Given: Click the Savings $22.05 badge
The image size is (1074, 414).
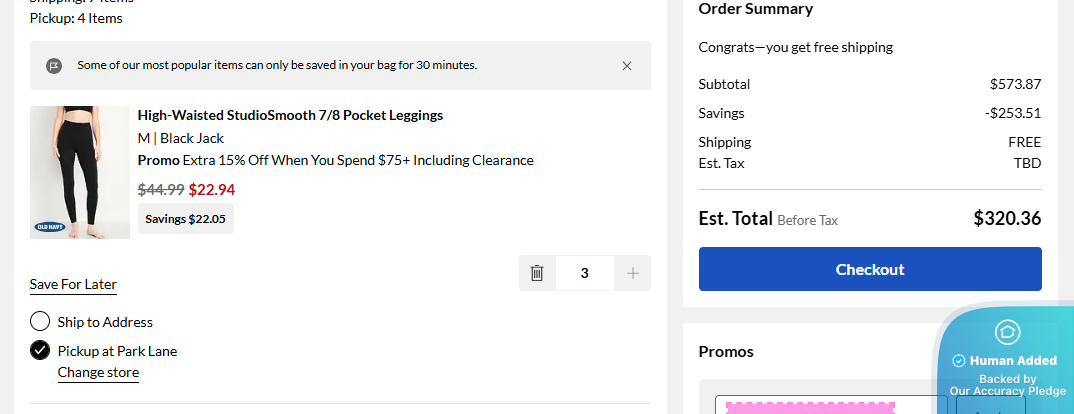Looking at the screenshot, I should tap(186, 219).
